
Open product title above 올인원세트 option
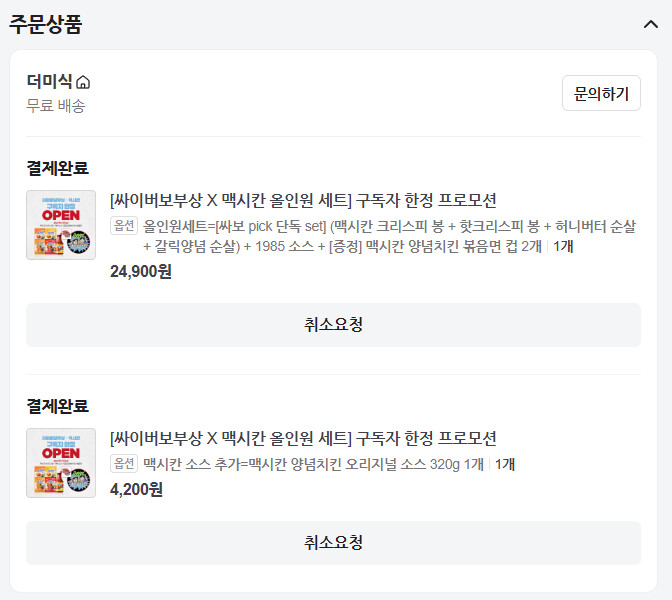click(x=303, y=200)
